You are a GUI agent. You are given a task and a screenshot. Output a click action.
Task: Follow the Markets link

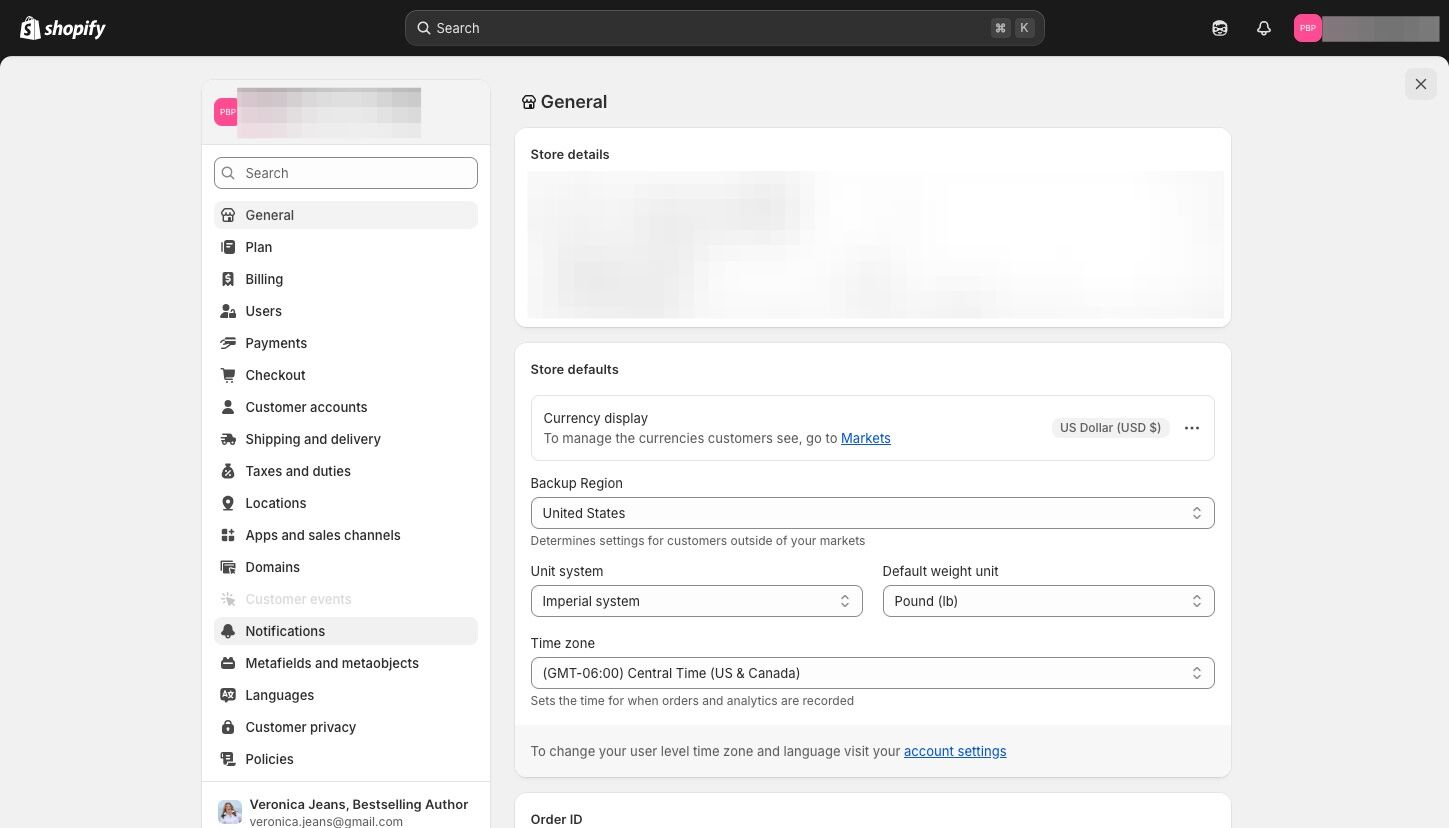click(x=866, y=438)
